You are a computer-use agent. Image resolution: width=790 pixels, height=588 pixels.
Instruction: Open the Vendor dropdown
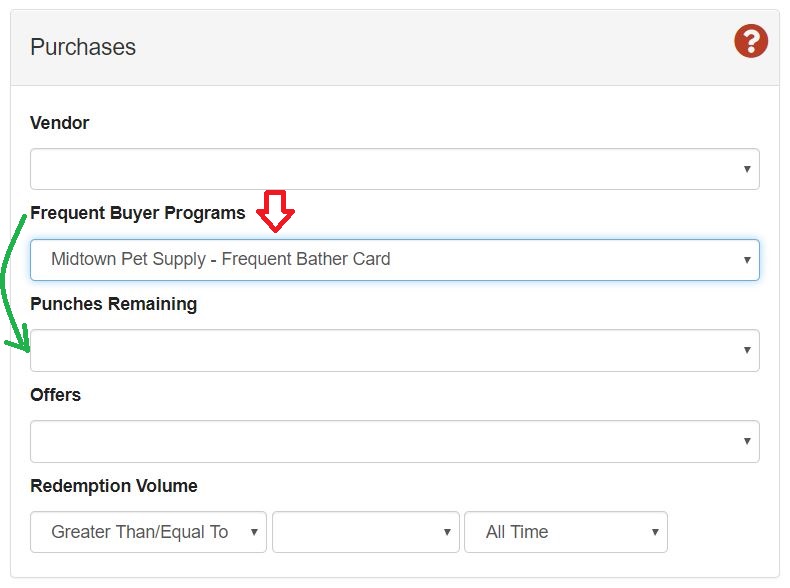[394, 169]
